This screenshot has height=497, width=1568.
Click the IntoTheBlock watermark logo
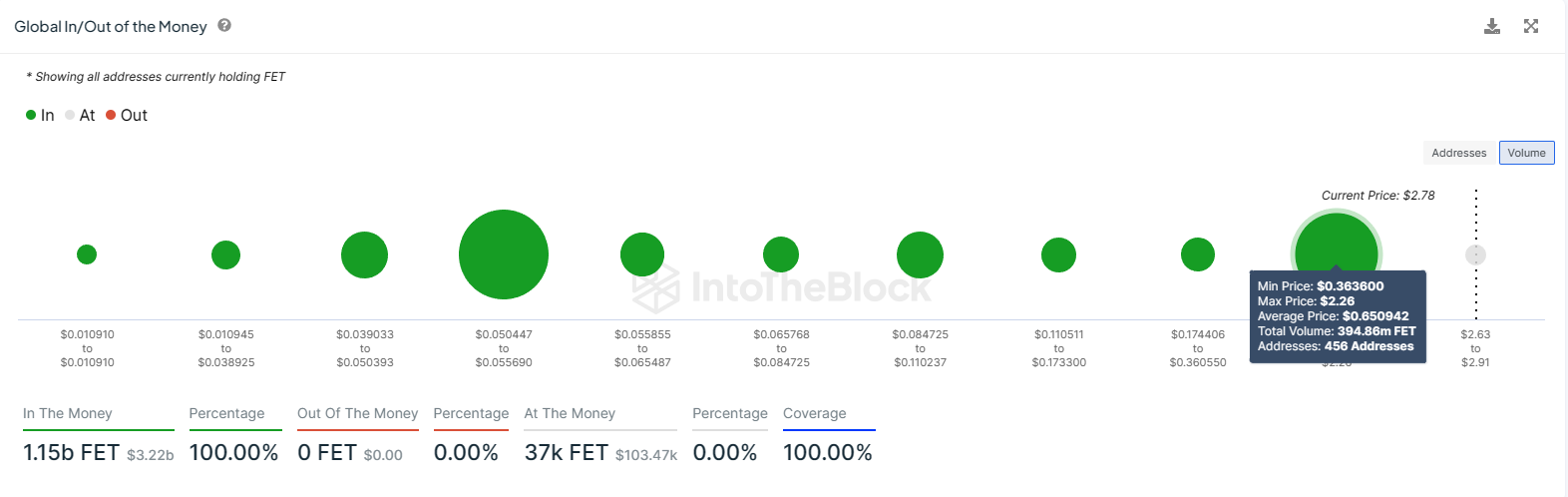pos(783,287)
